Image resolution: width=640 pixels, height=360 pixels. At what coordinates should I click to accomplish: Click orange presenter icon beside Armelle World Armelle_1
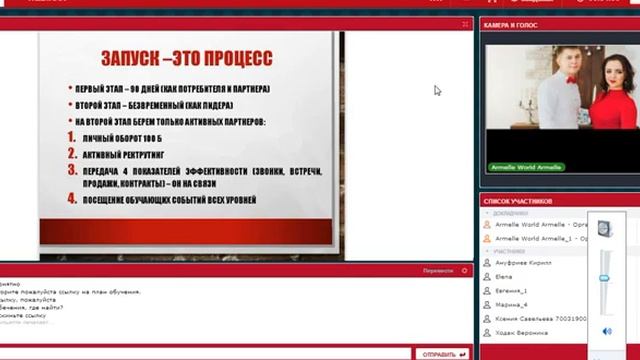click(x=487, y=238)
